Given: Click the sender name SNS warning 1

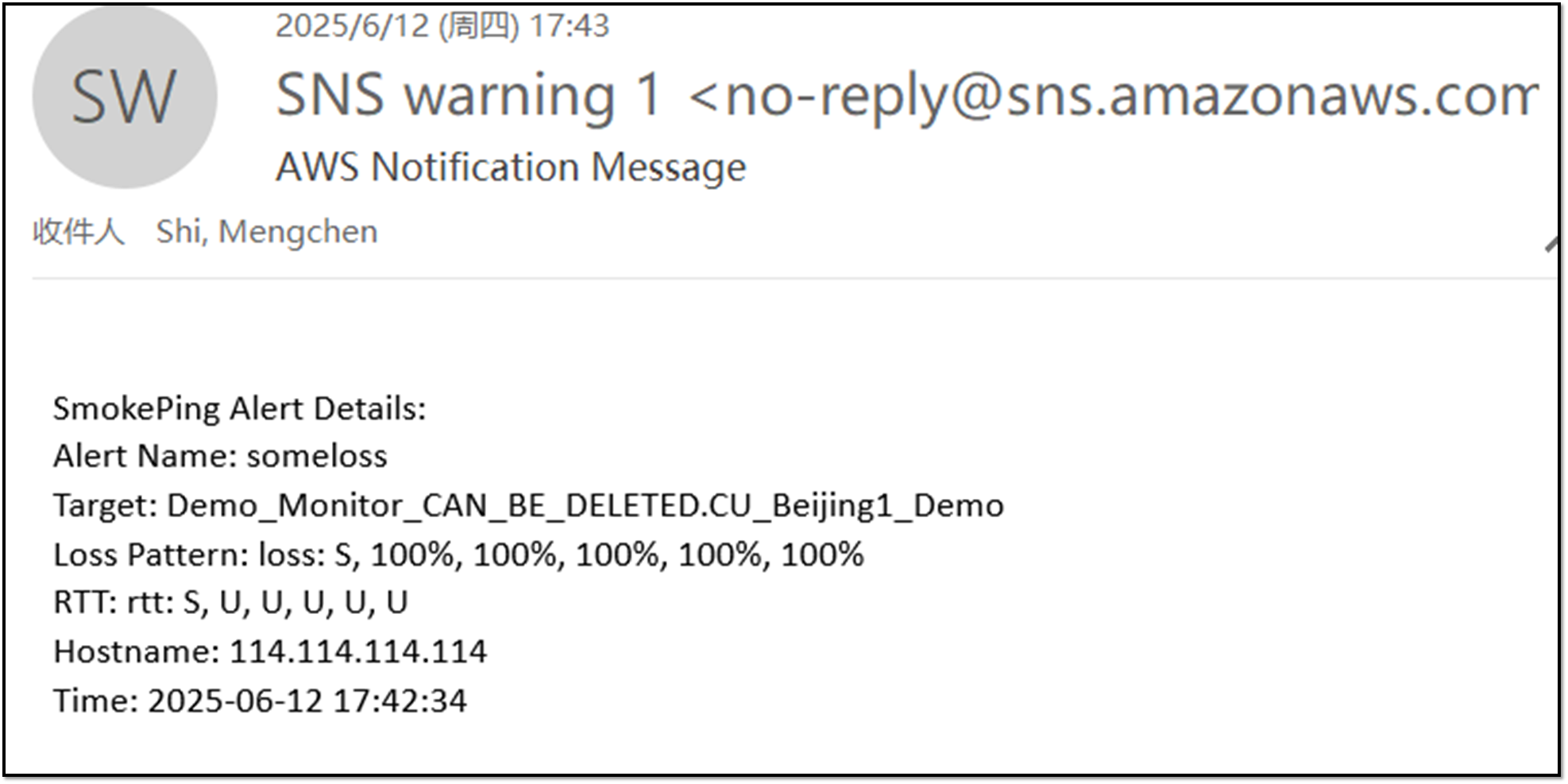Looking at the screenshot, I should point(469,95).
